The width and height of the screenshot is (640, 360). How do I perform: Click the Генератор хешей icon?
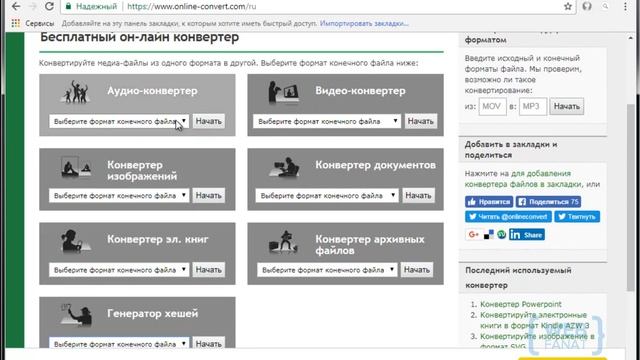point(76,315)
